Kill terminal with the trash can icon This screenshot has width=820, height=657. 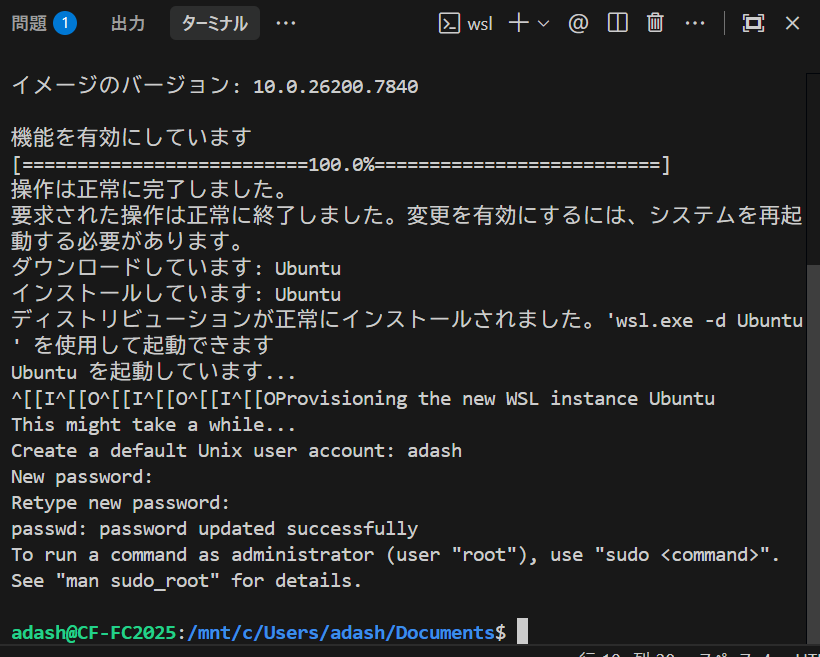(656, 23)
